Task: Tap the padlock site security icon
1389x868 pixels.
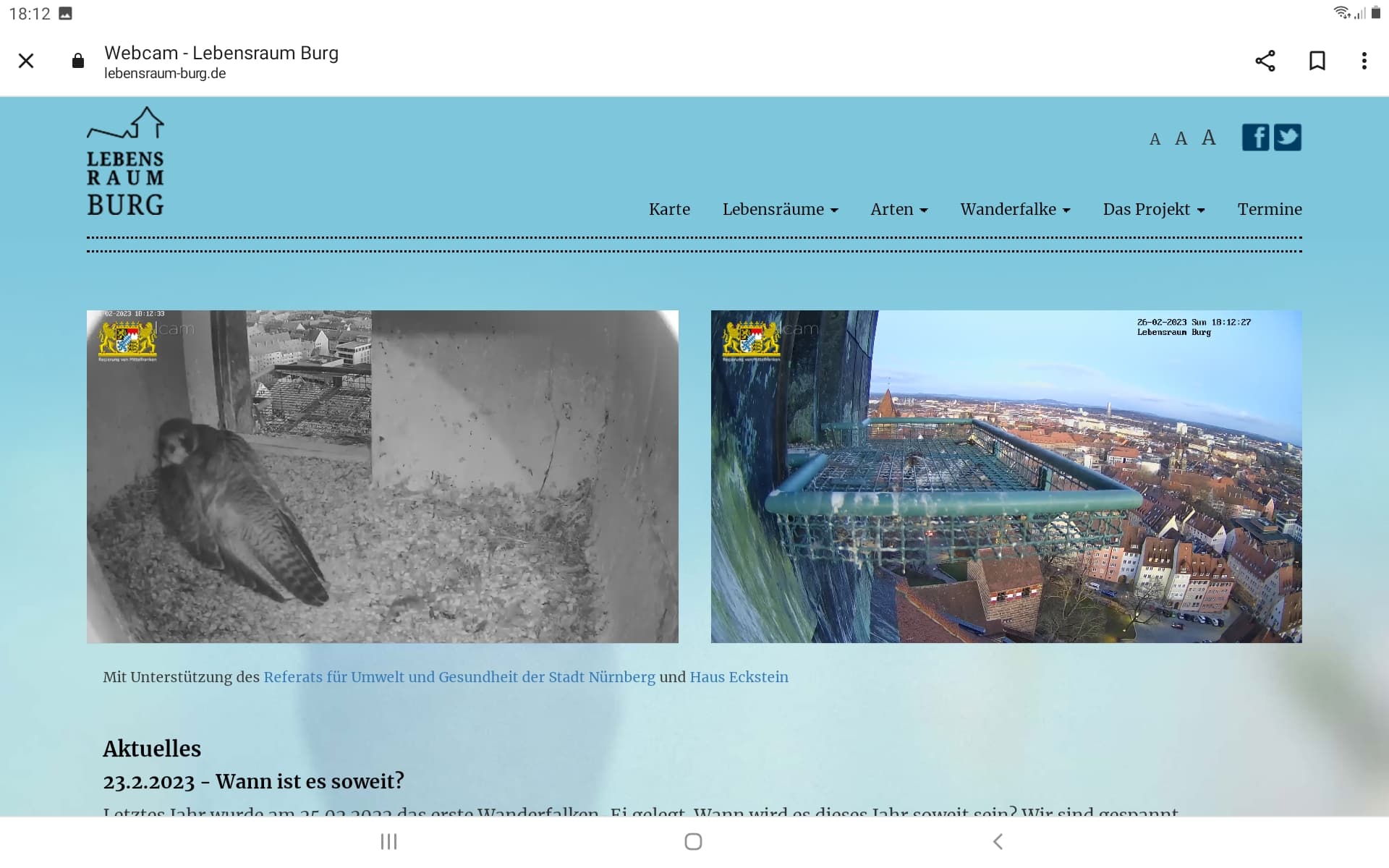Action: [78, 61]
